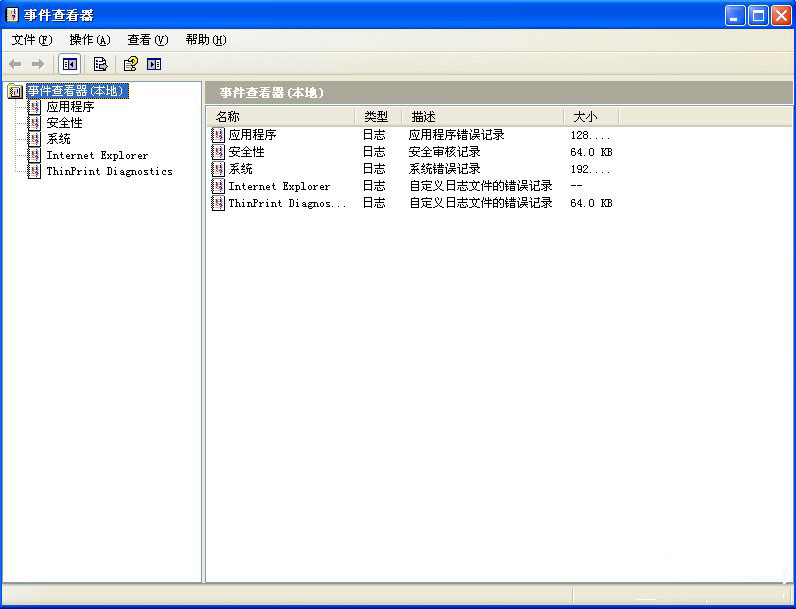Toggle the show/hide console tree button
Image resolution: width=796 pixels, height=609 pixels.
pos(70,64)
